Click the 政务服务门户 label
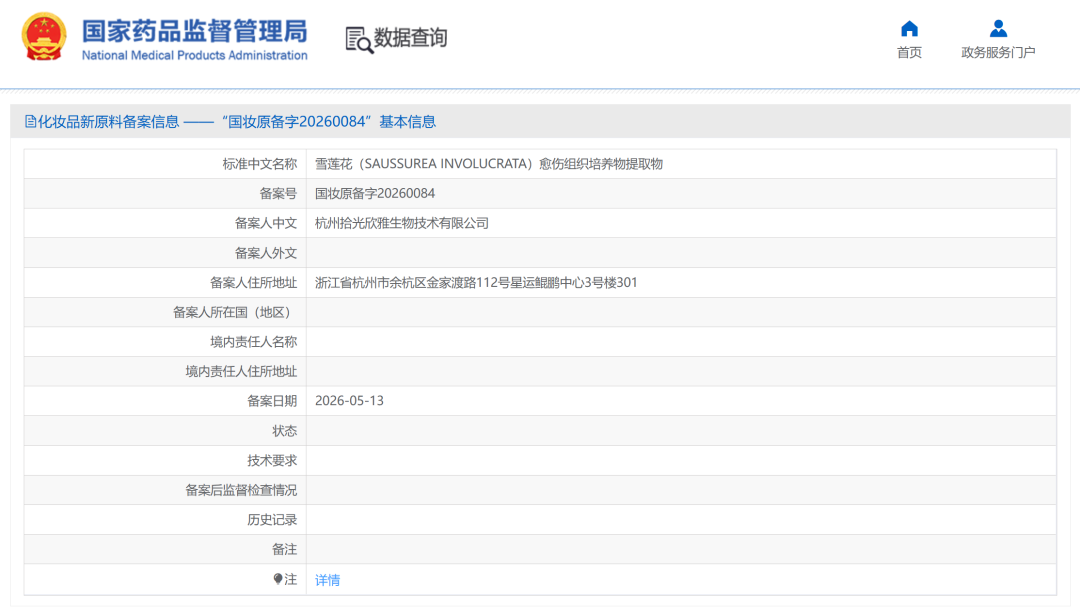This screenshot has width=1080, height=616. 998,52
